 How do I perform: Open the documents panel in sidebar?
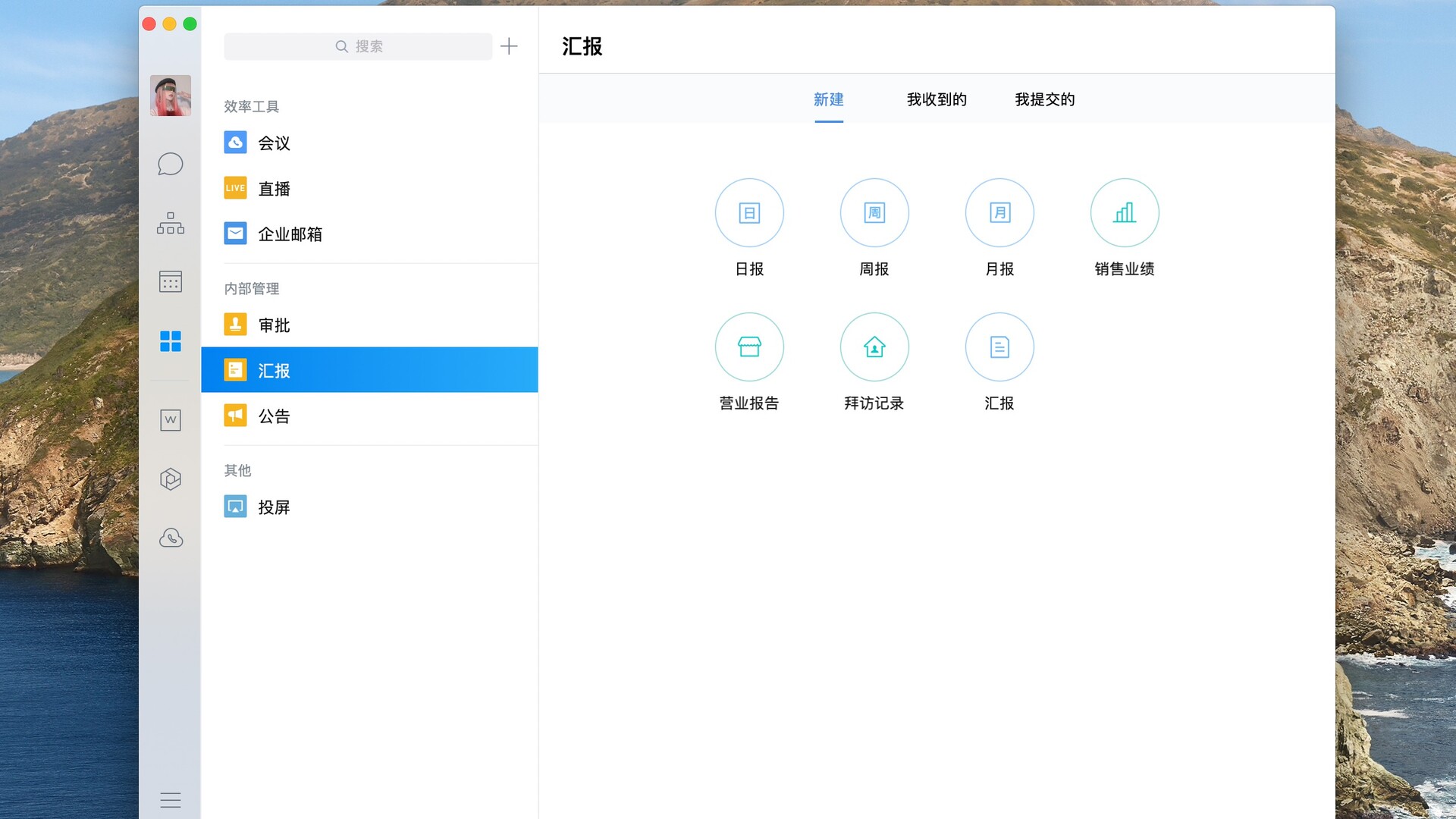[170, 419]
